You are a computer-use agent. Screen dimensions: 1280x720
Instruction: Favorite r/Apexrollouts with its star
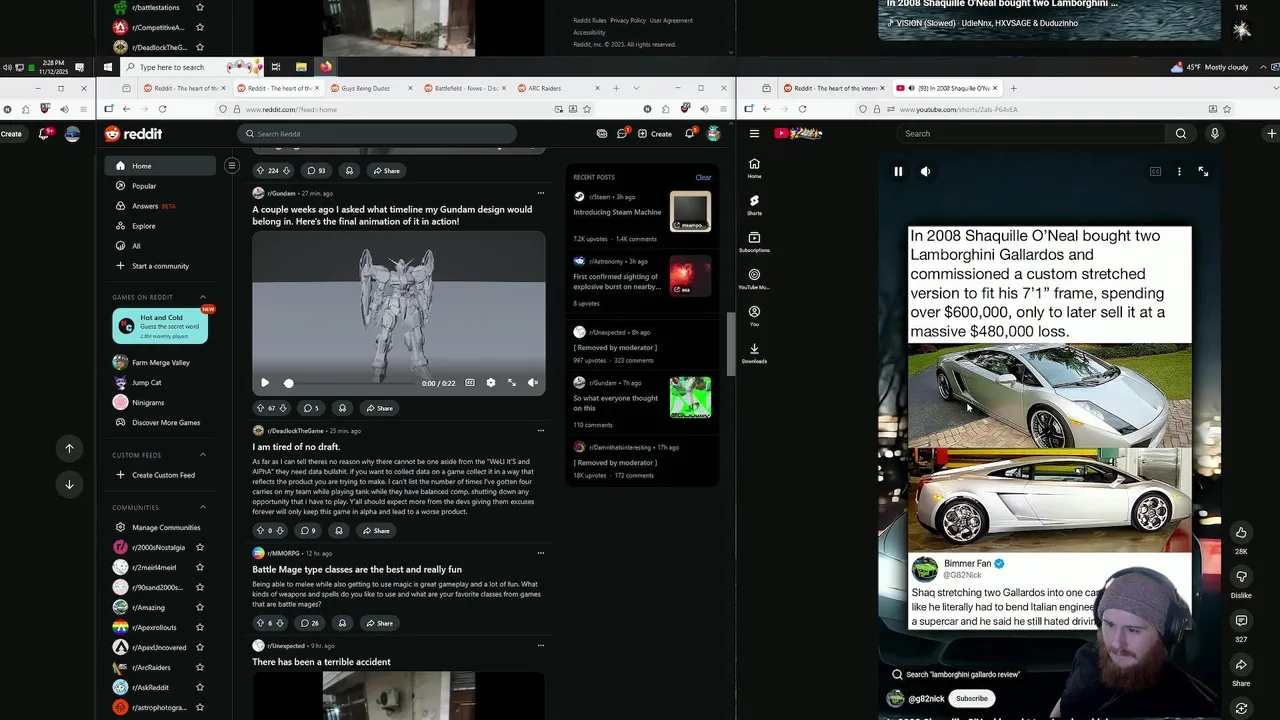(200, 627)
